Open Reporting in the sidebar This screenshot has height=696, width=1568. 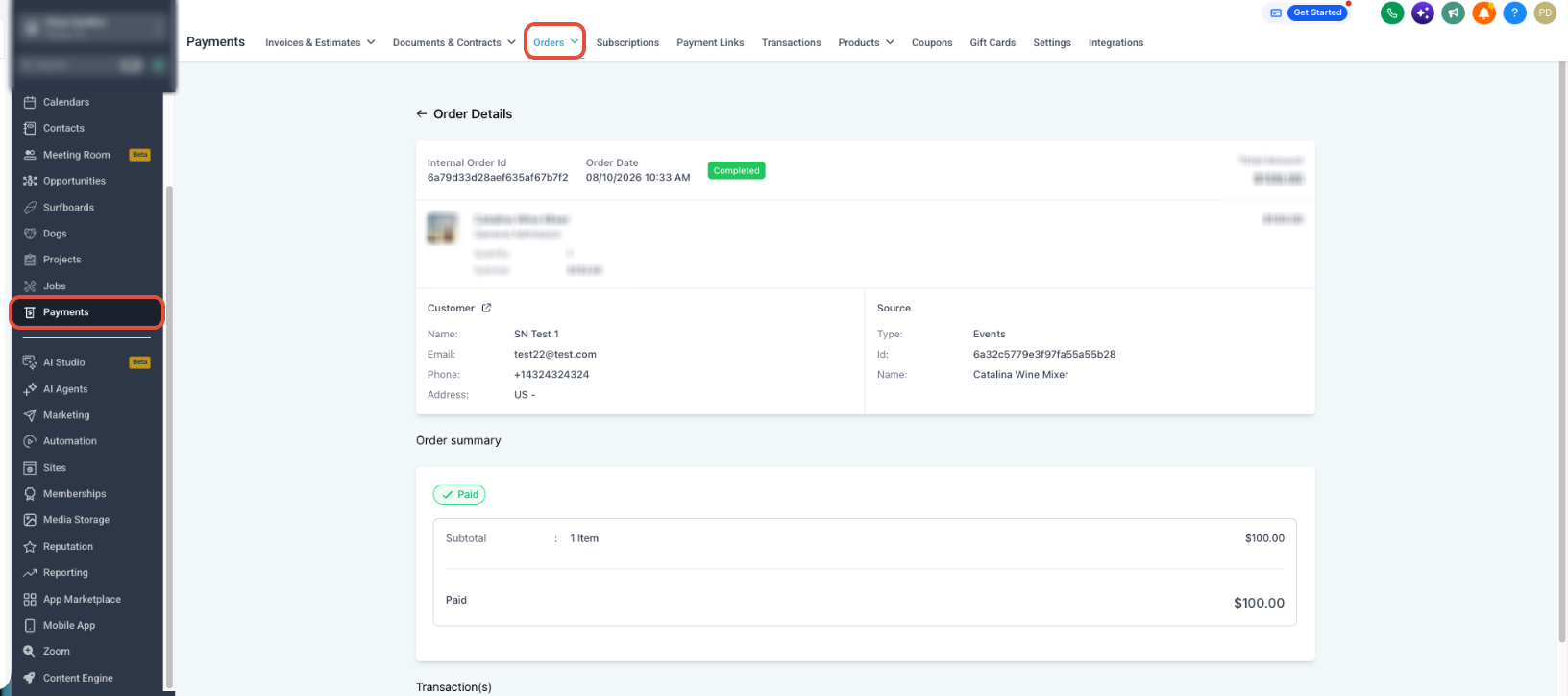point(65,573)
